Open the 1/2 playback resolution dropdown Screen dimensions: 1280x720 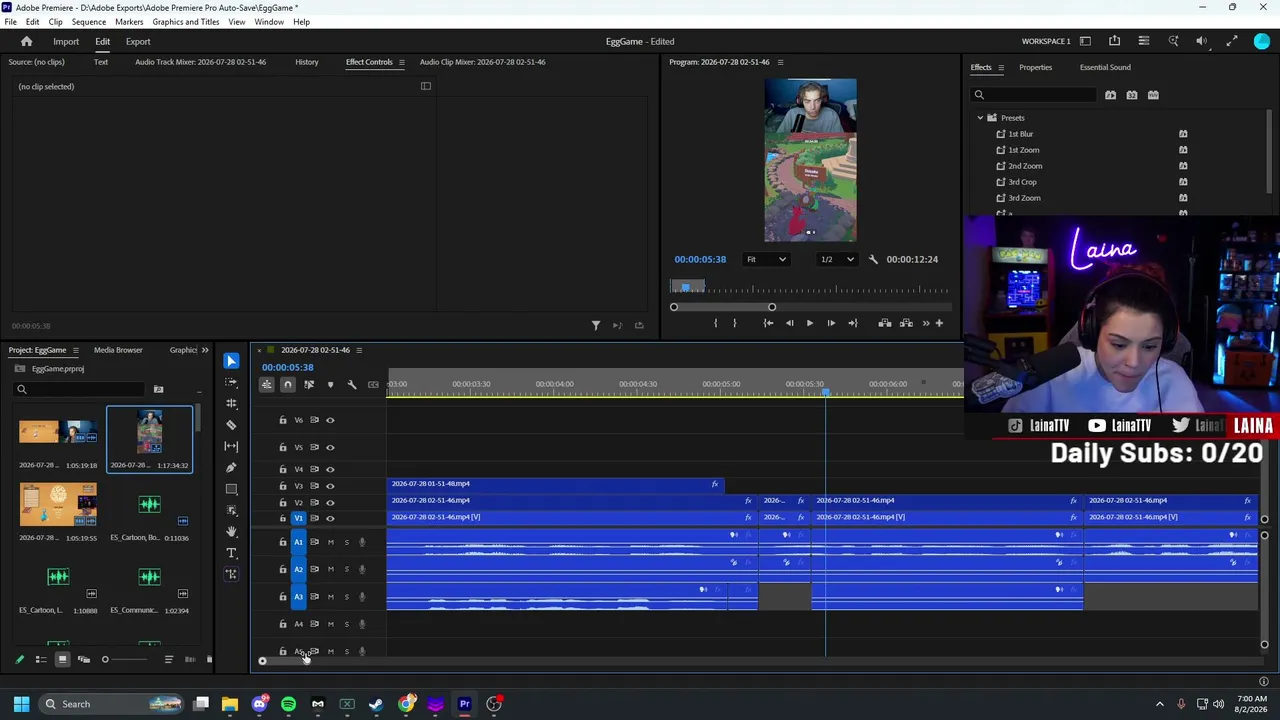[838, 259]
